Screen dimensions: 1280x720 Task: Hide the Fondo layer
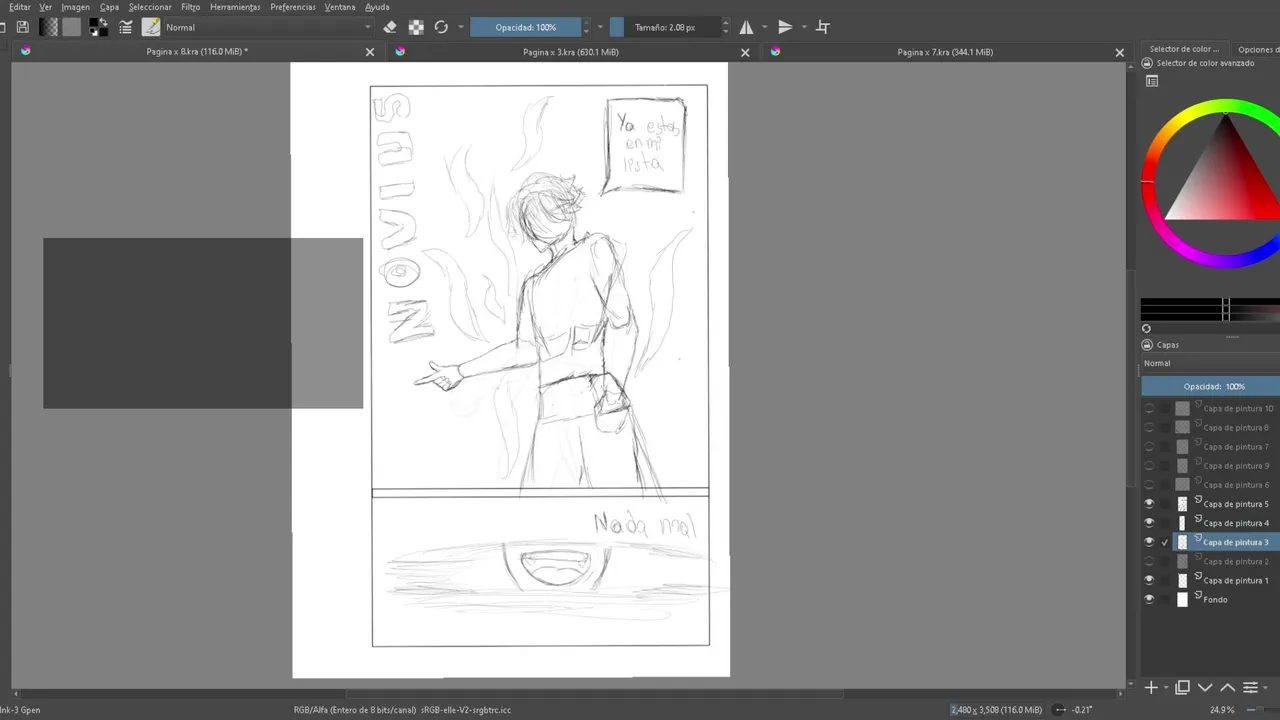1149,599
